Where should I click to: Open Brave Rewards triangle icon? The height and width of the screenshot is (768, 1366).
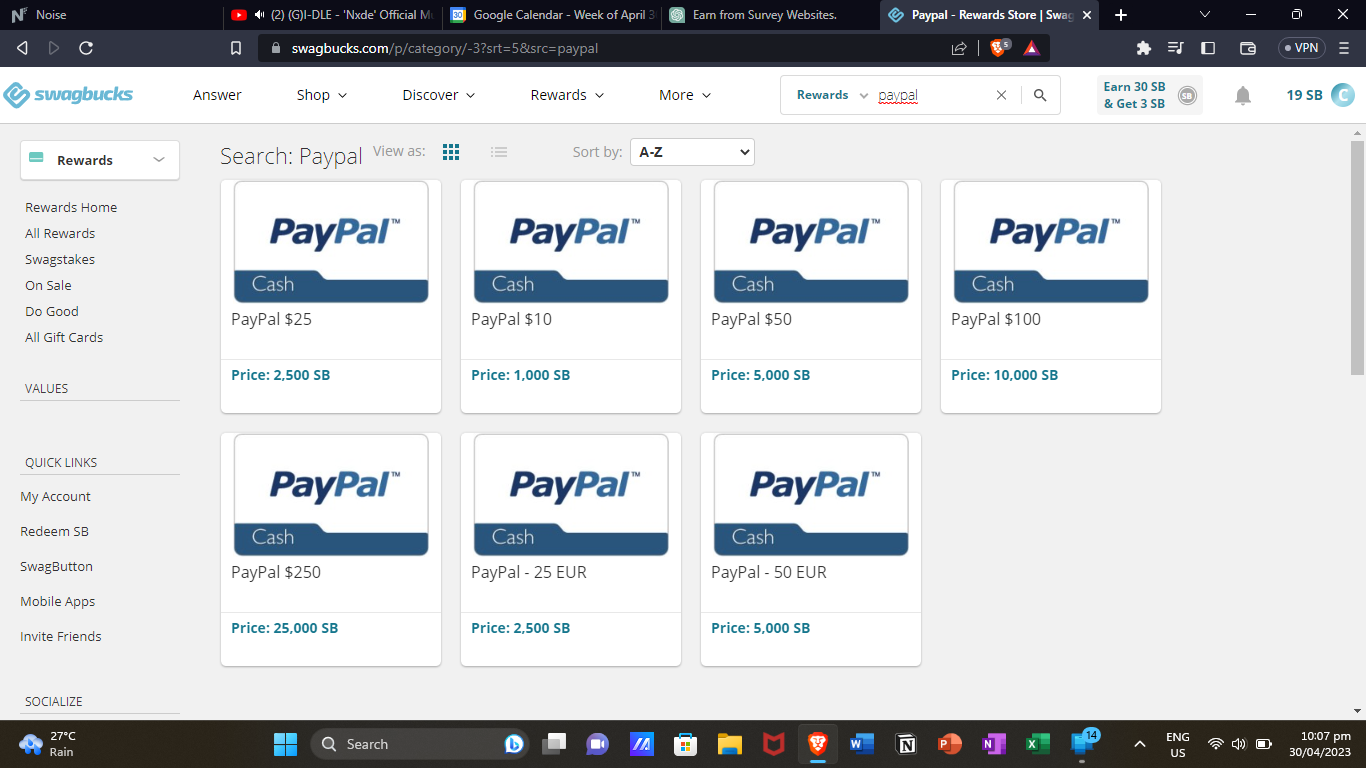(1031, 48)
